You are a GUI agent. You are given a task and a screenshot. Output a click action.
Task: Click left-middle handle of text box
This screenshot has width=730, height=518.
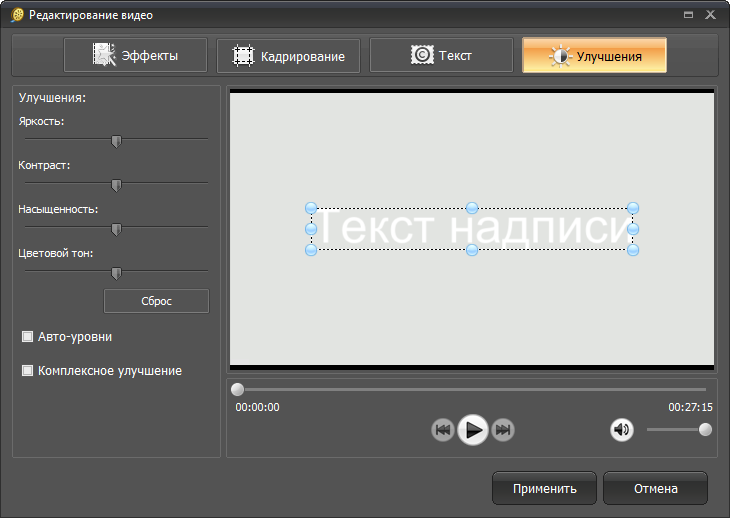coord(311,229)
